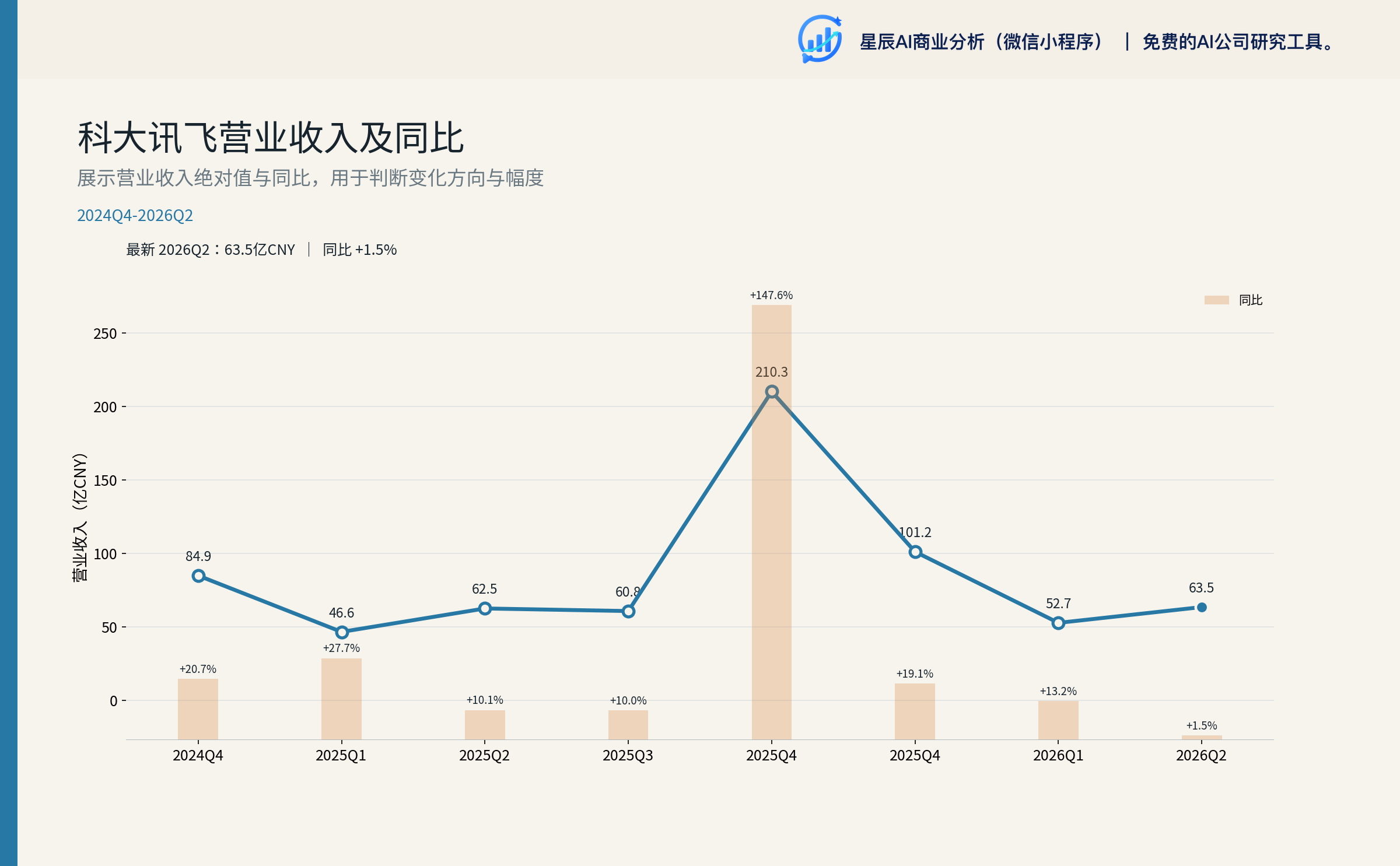The width and height of the screenshot is (1400, 866).
Task: Click the 0 y-axis tick label
Action: click(113, 701)
